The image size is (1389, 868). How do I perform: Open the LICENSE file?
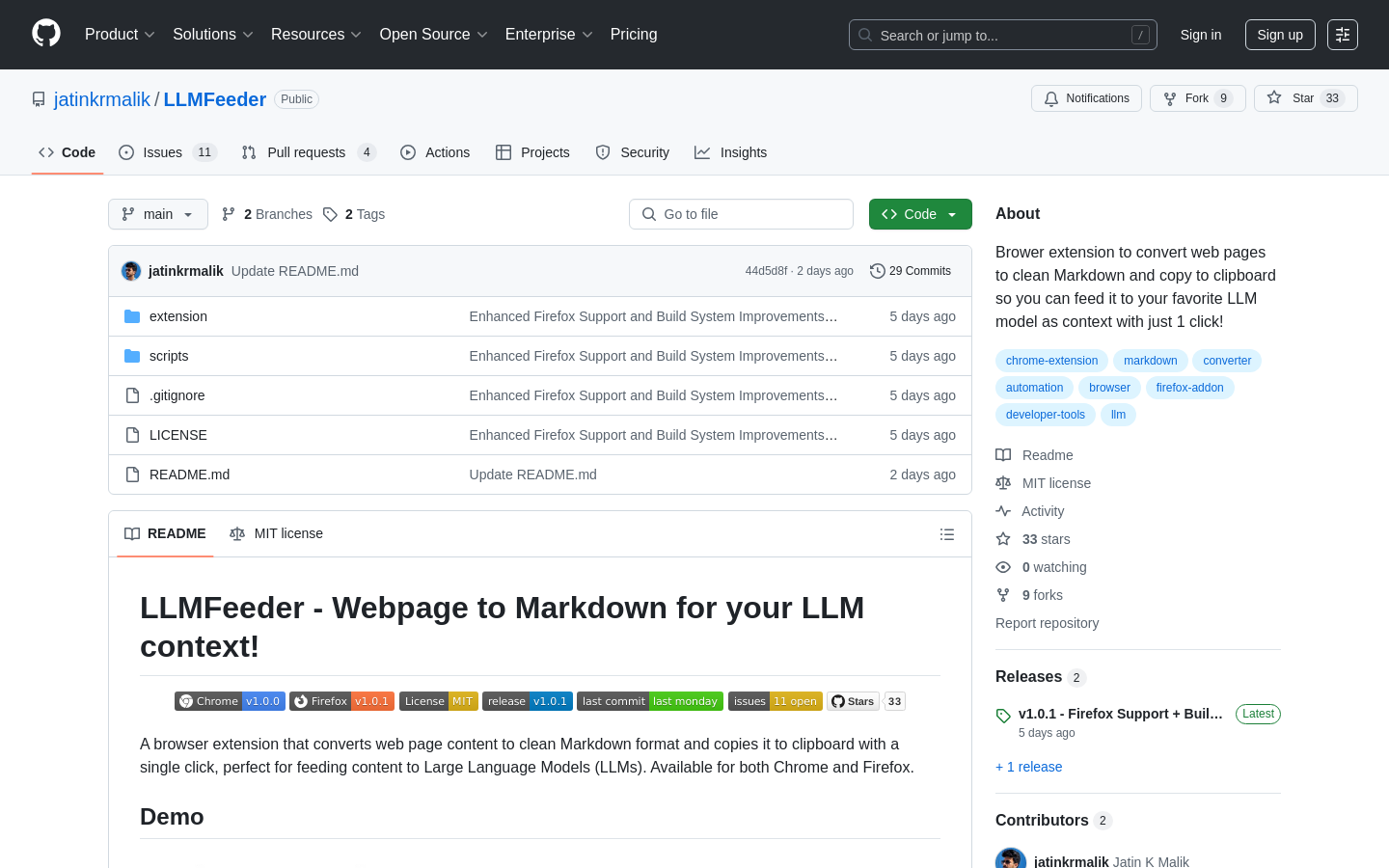coord(178,435)
